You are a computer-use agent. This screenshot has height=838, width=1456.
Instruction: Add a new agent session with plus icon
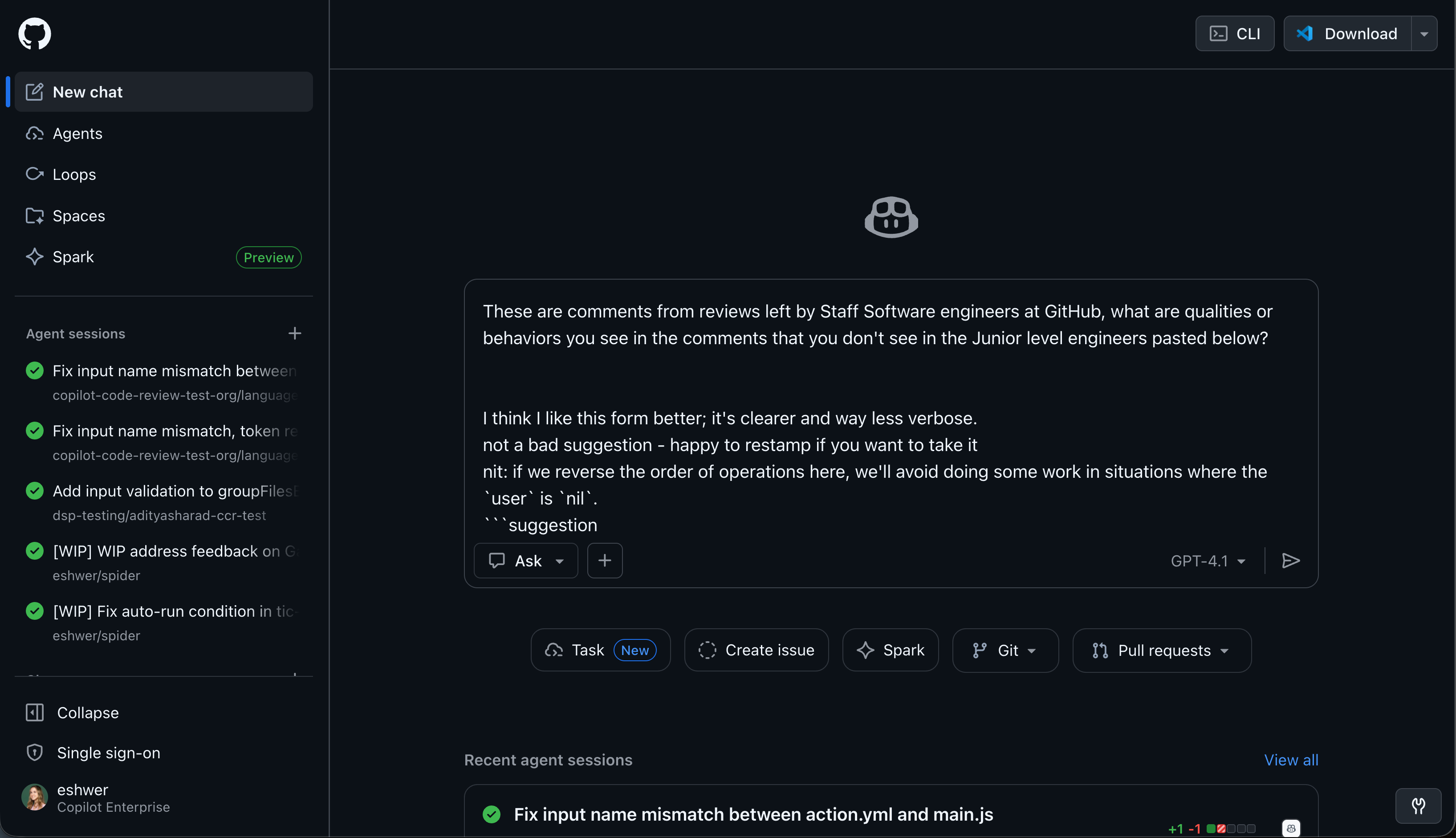click(295, 334)
